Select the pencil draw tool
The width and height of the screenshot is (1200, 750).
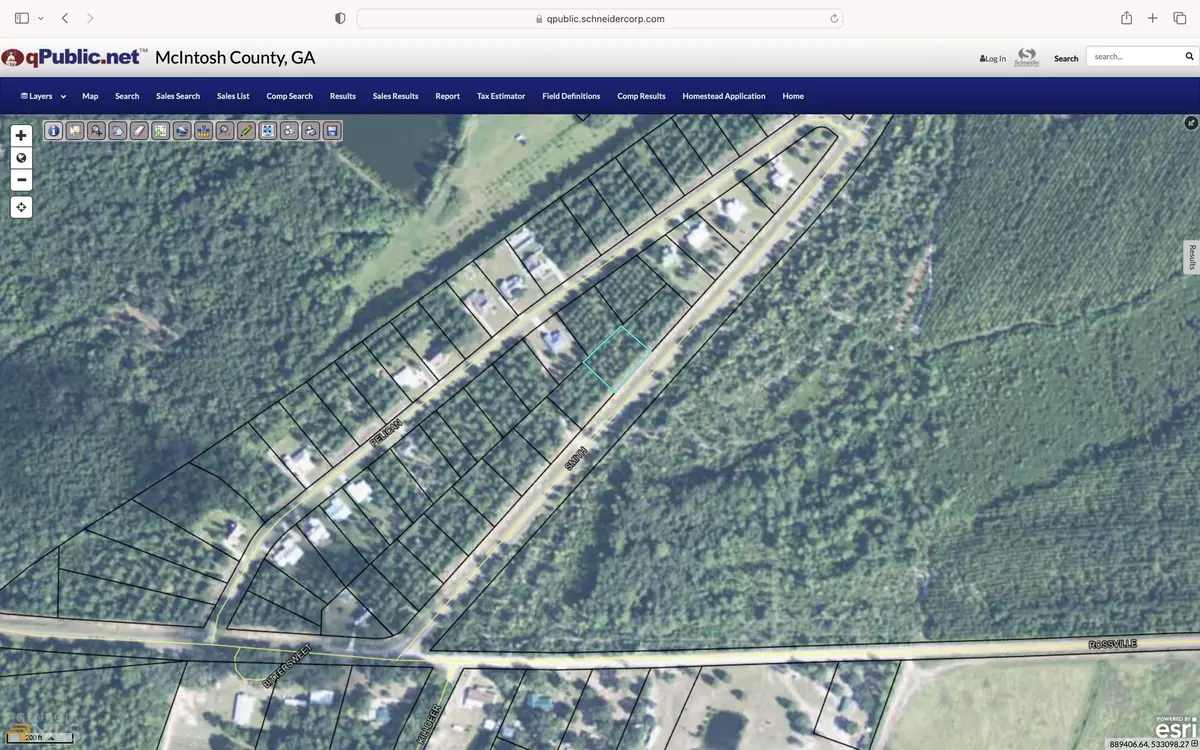pyautogui.click(x=246, y=130)
